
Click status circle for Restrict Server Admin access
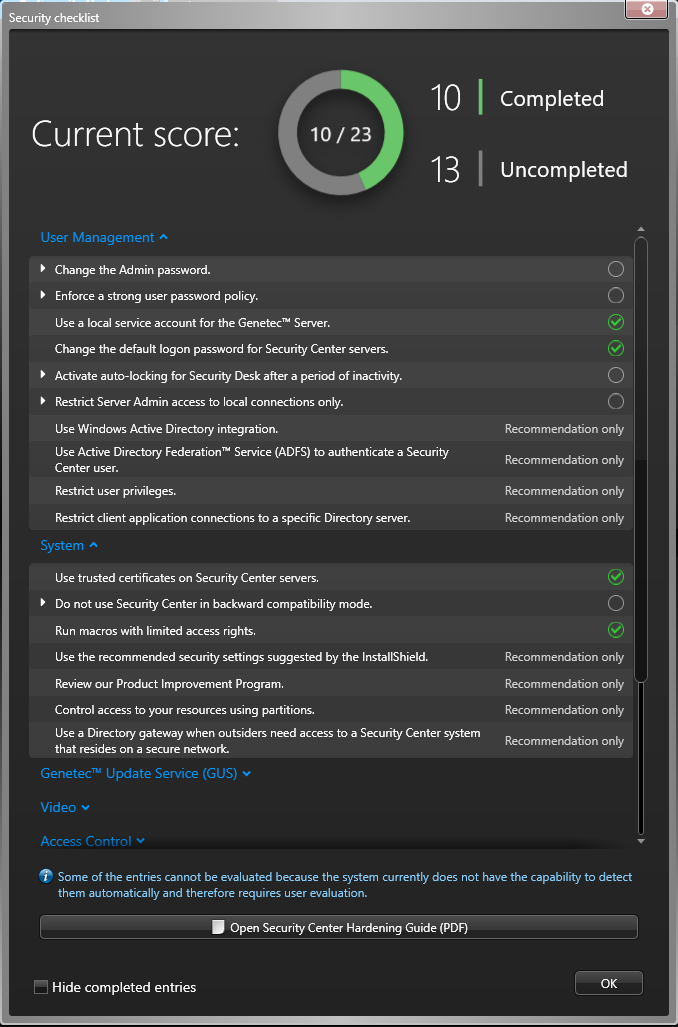click(616, 401)
